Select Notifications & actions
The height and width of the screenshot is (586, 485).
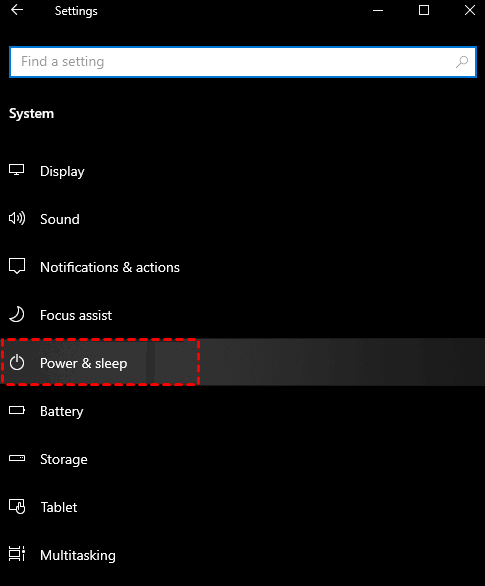110,267
